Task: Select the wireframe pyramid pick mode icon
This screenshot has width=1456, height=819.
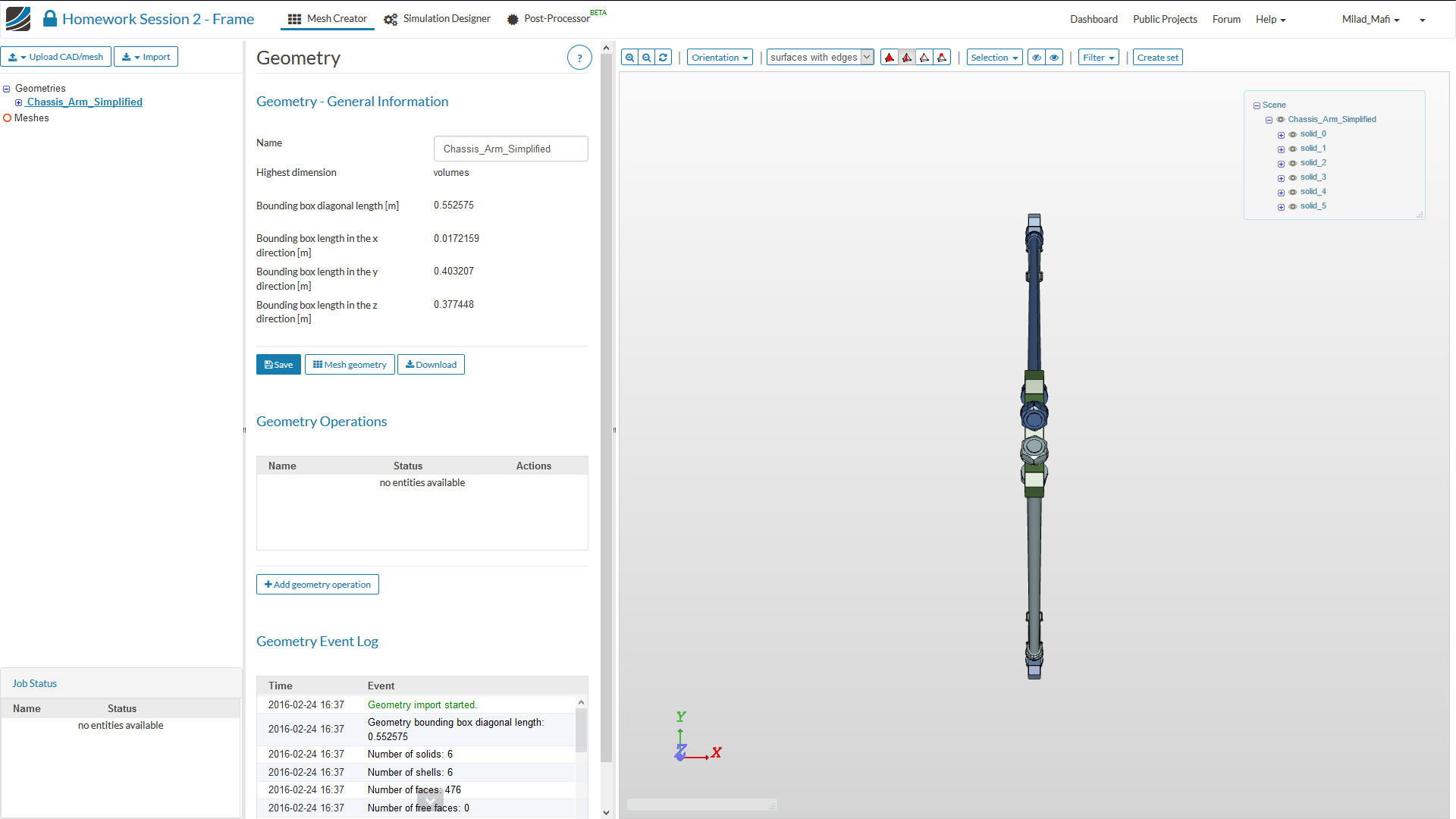Action: tap(924, 58)
